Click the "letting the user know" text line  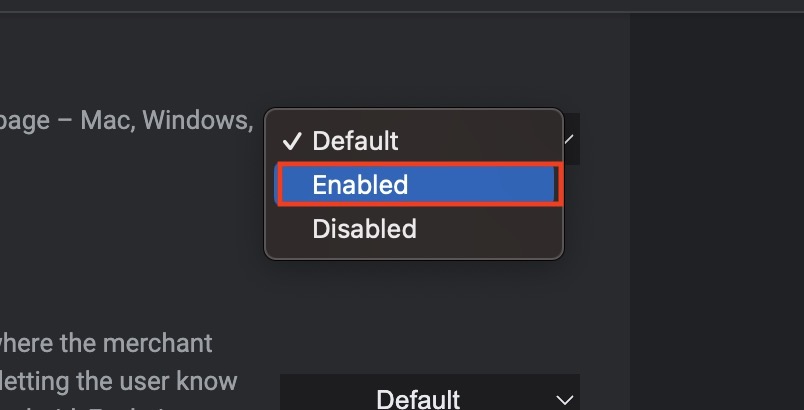click(x=118, y=381)
